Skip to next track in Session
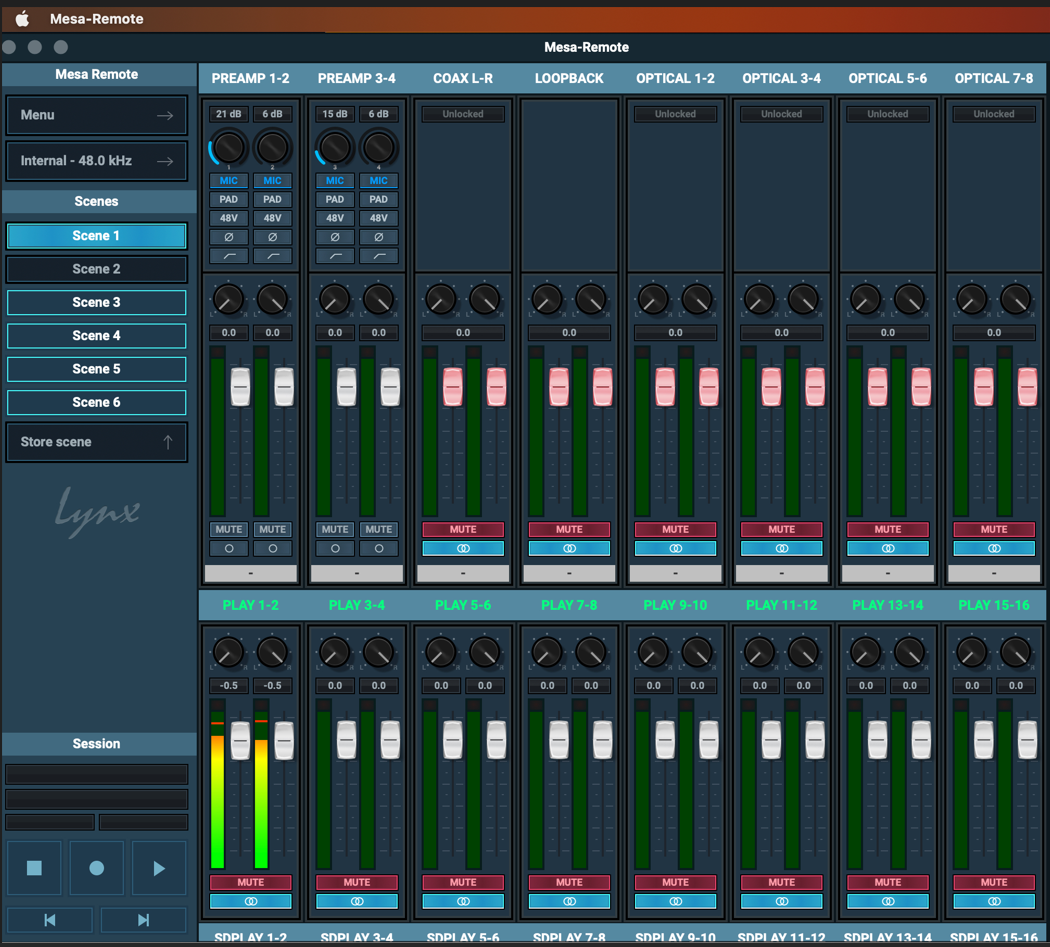The image size is (1050, 947). 143,920
